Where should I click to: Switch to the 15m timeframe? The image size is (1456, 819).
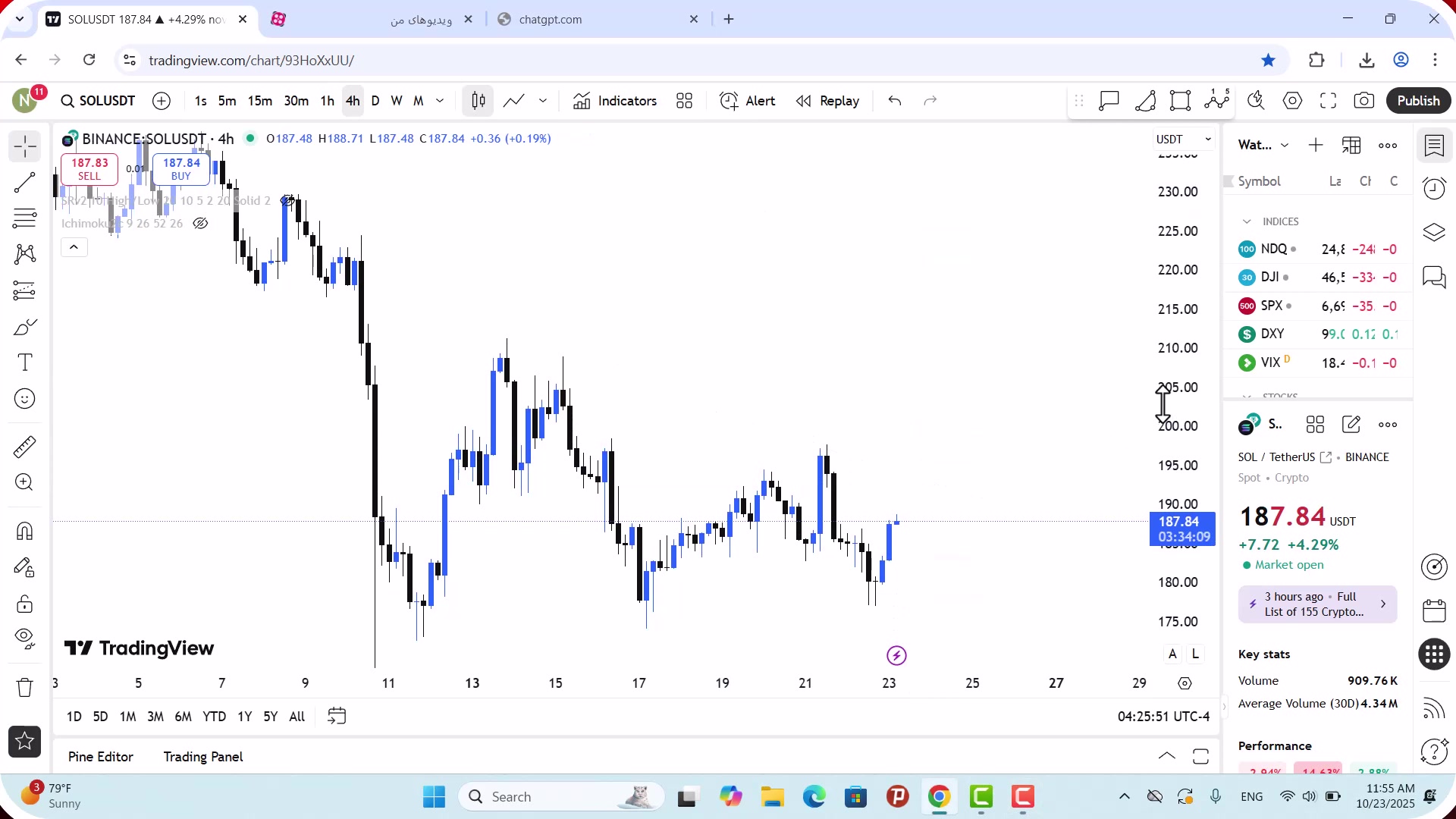[x=259, y=101]
